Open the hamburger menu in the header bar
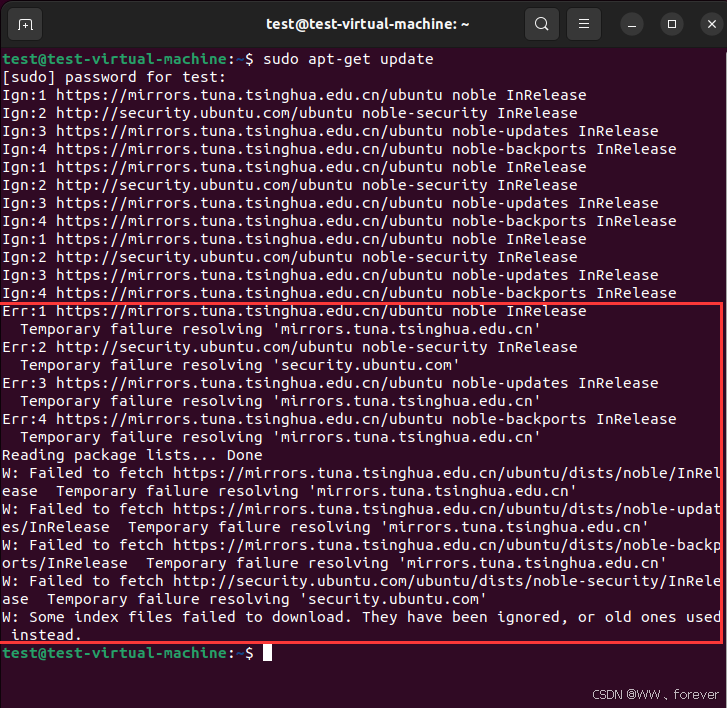 (584, 24)
